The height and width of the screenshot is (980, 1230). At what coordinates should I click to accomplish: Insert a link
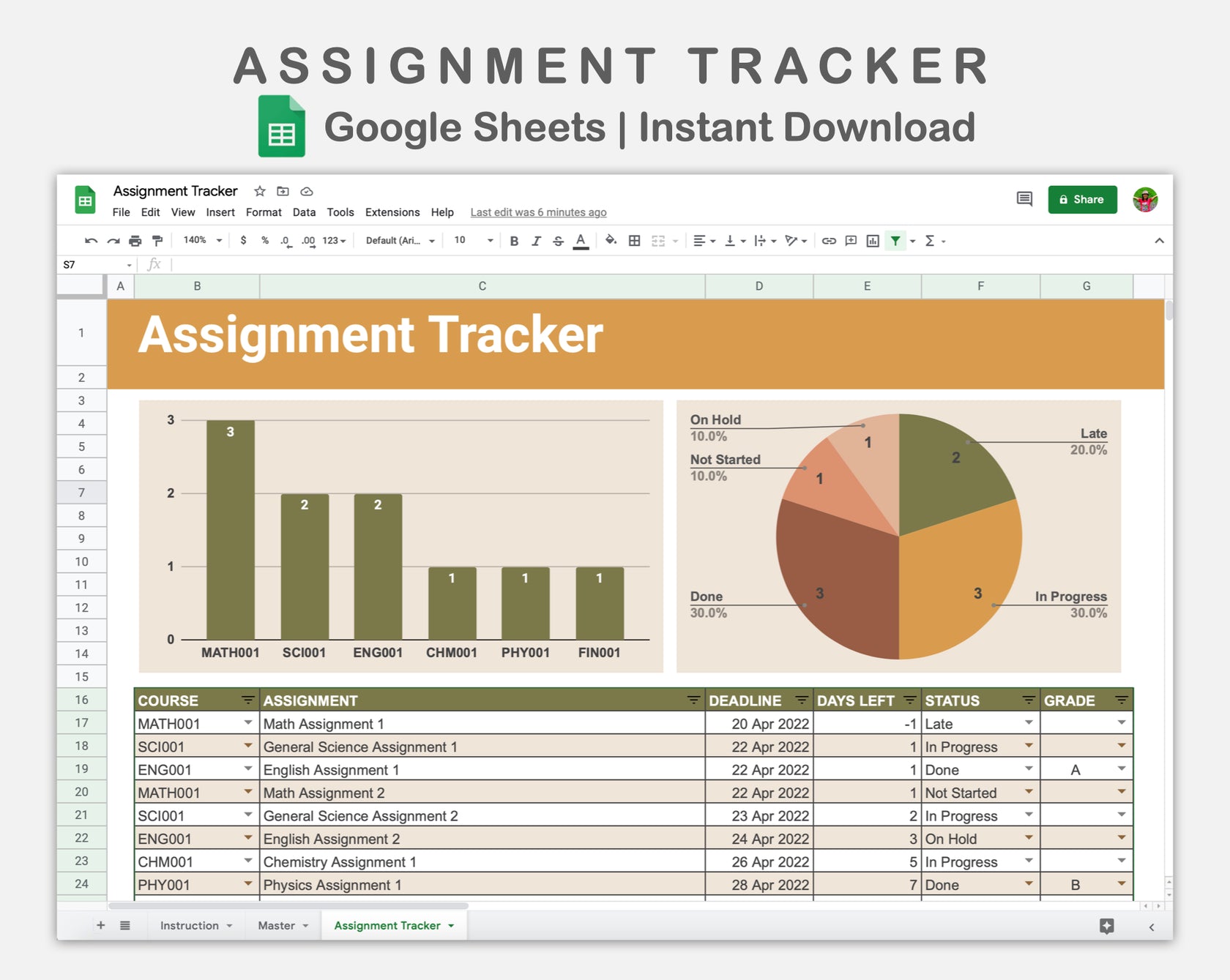point(828,240)
